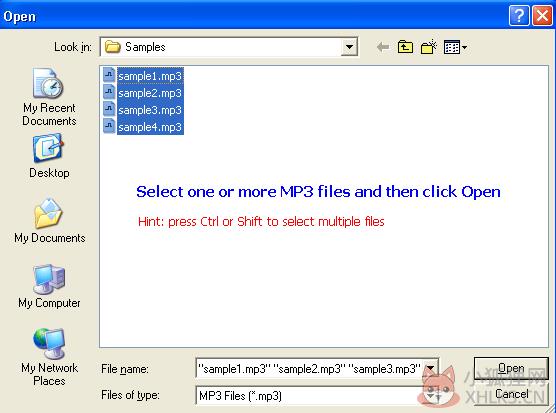
Task: Expand the File name dropdown arrow
Action: point(430,369)
